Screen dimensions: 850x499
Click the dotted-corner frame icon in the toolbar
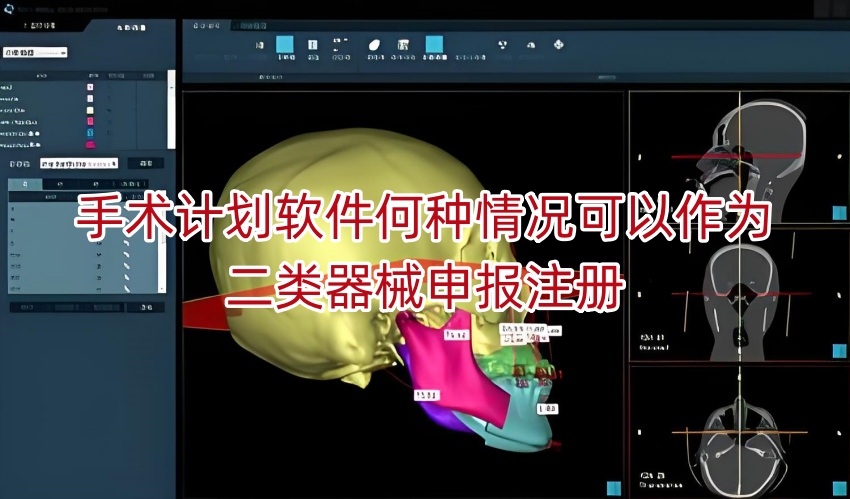tap(340, 45)
